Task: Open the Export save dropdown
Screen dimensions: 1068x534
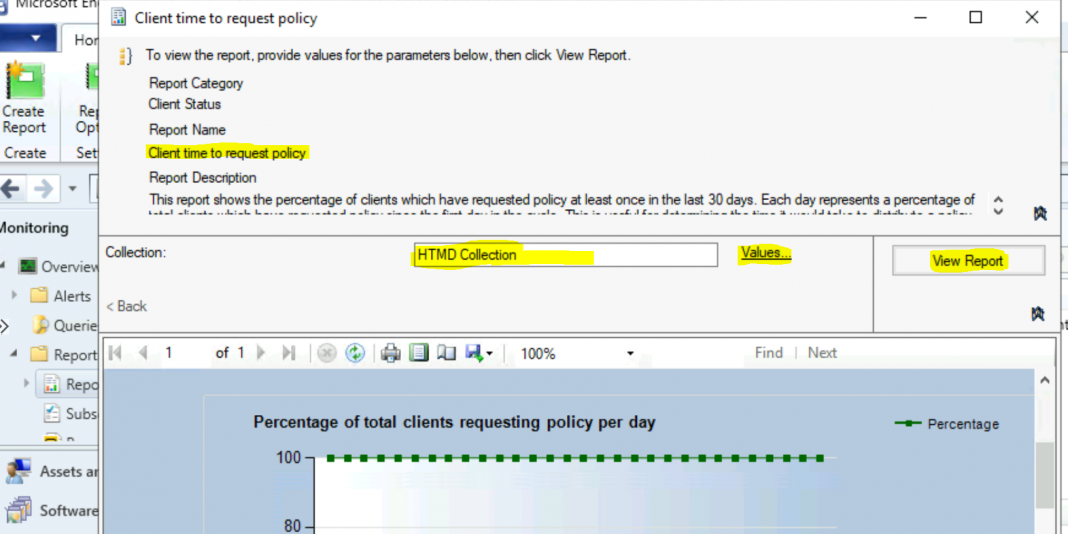Action: pyautogui.click(x=479, y=353)
